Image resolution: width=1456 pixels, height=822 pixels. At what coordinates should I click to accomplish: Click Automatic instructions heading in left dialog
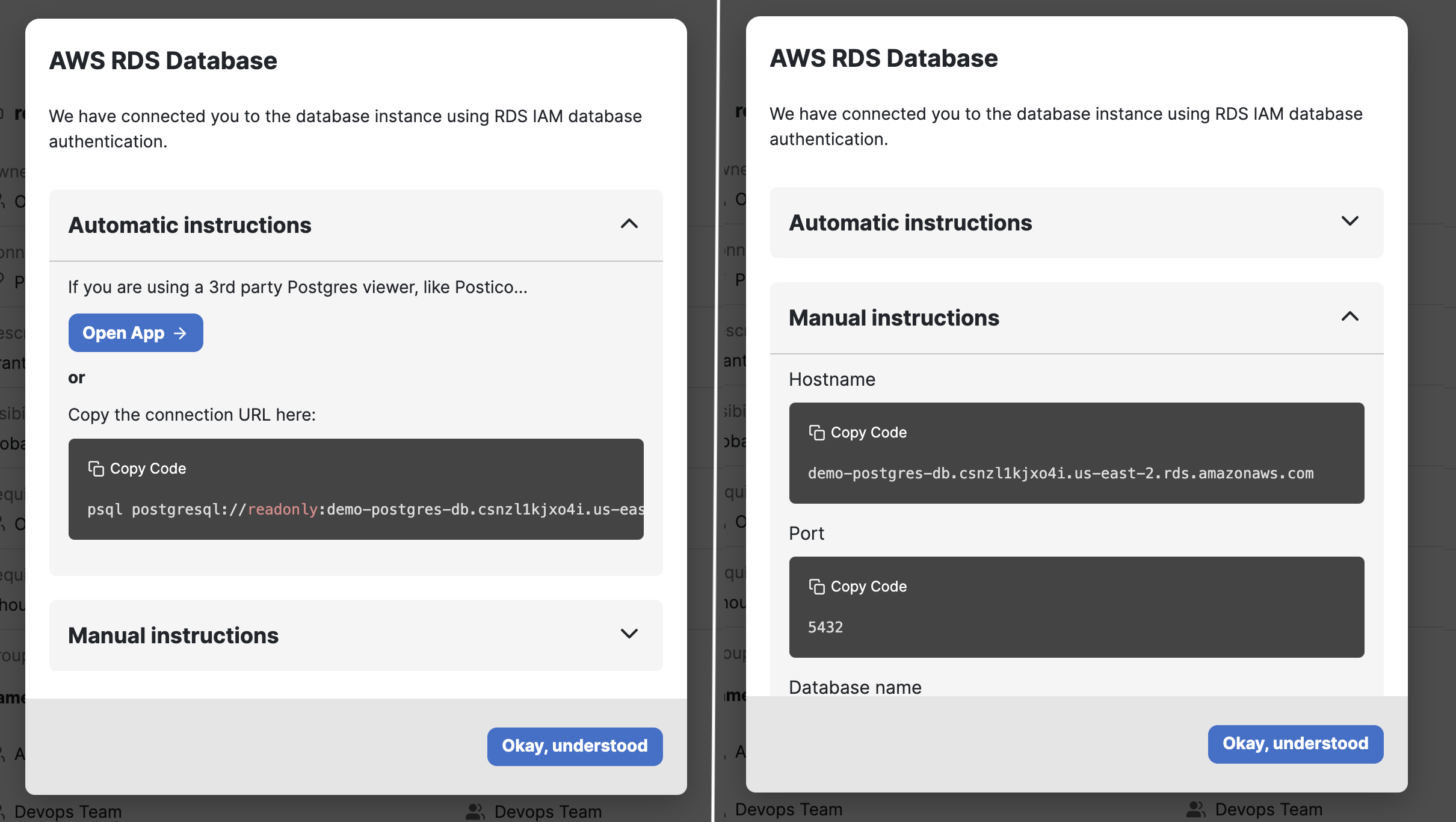click(190, 225)
